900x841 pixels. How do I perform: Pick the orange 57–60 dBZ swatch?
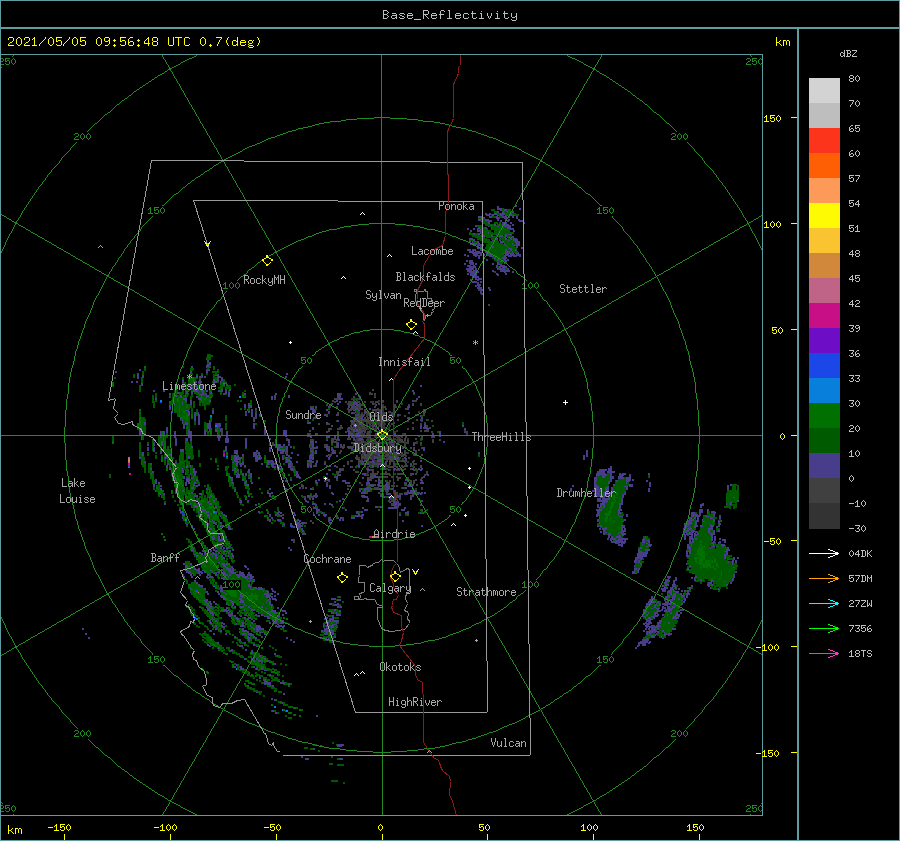[824, 166]
